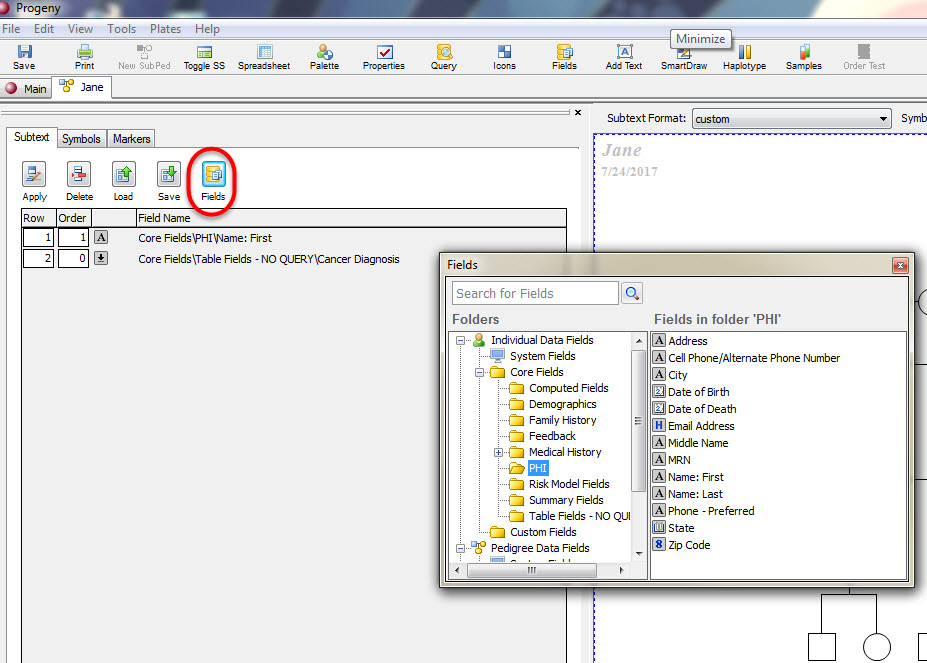Select the Risk Model Fields folder

tap(569, 484)
